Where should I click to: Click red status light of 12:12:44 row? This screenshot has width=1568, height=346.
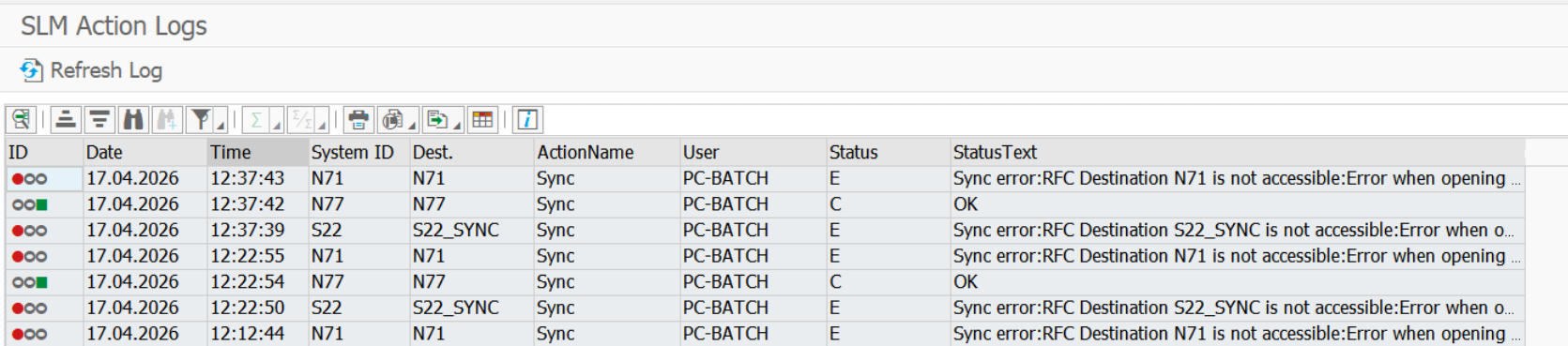click(18, 334)
